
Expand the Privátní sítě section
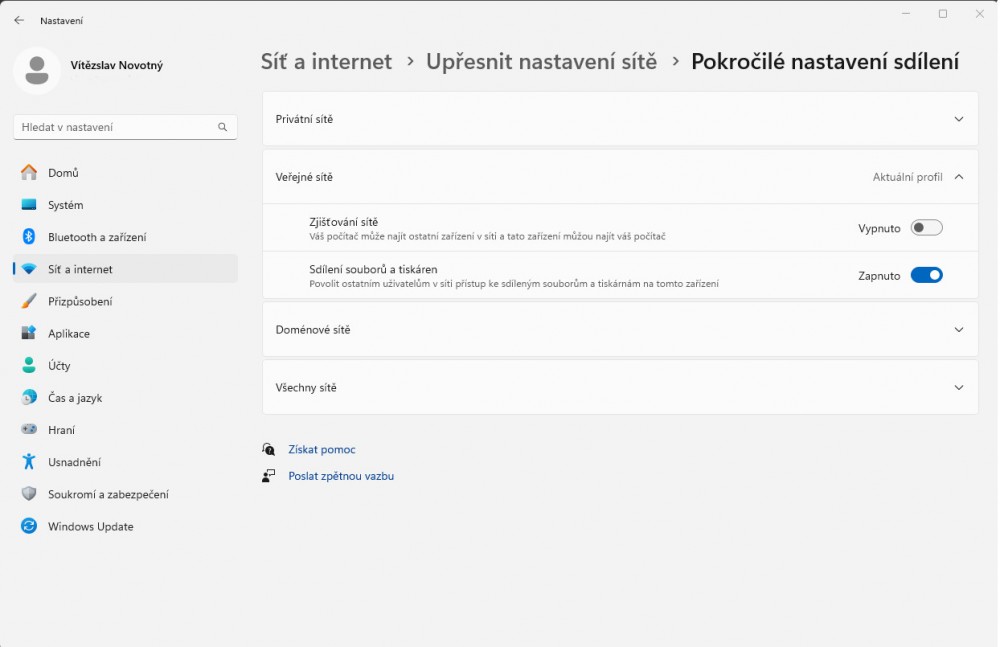tap(958, 119)
